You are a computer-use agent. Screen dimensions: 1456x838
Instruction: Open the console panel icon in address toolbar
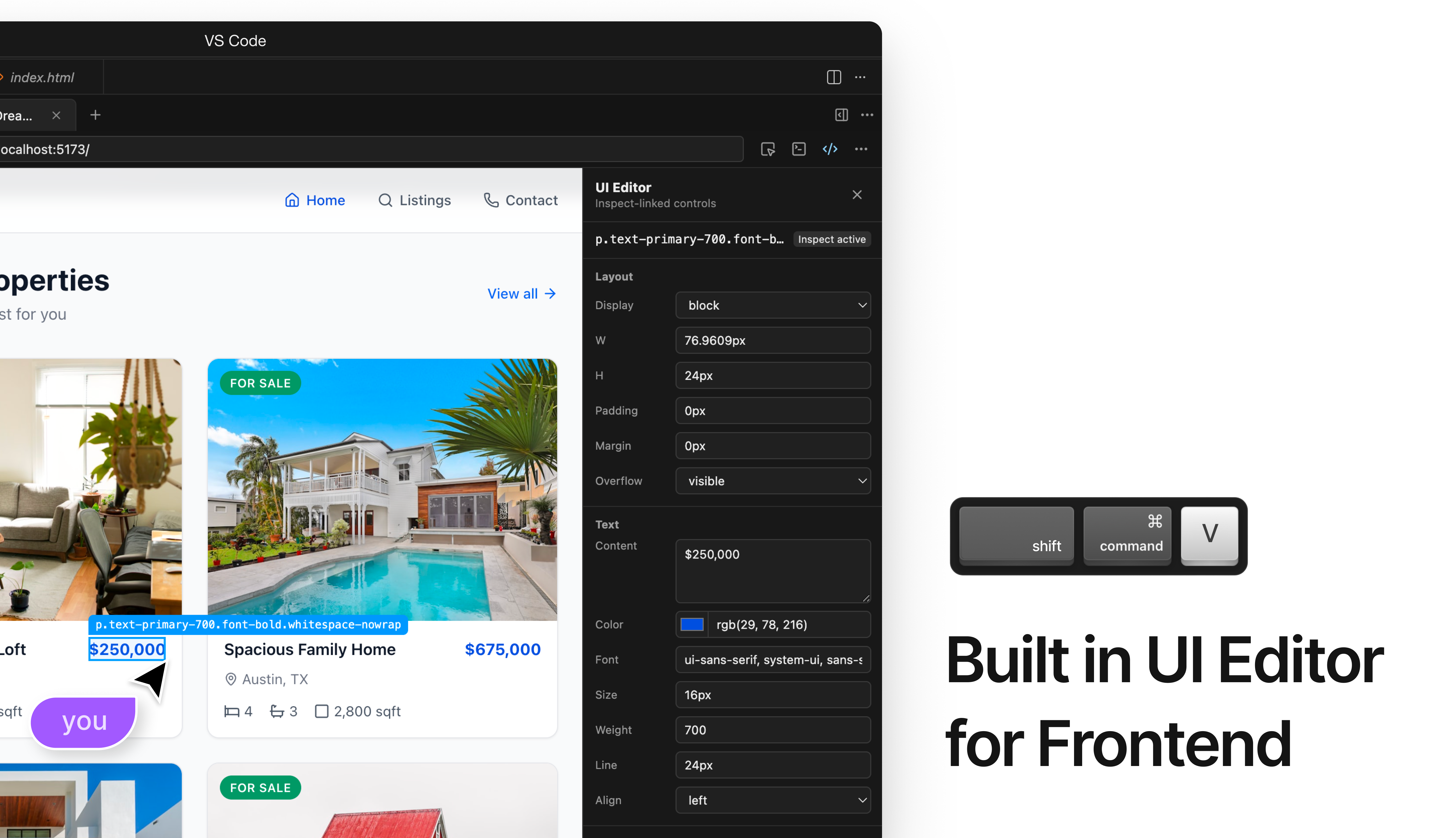[799, 149]
